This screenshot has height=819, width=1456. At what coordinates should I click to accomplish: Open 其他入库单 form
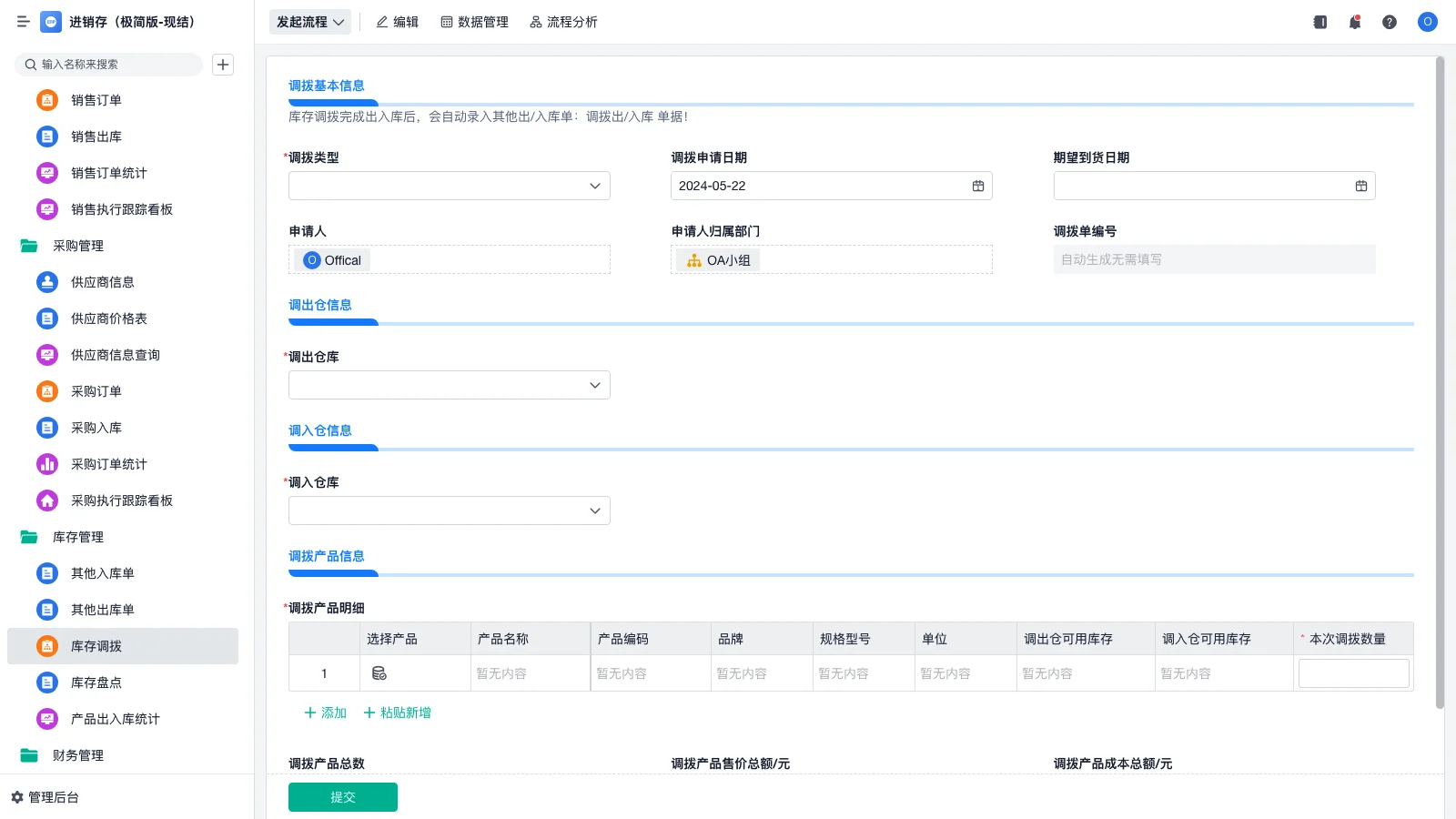(x=123, y=573)
